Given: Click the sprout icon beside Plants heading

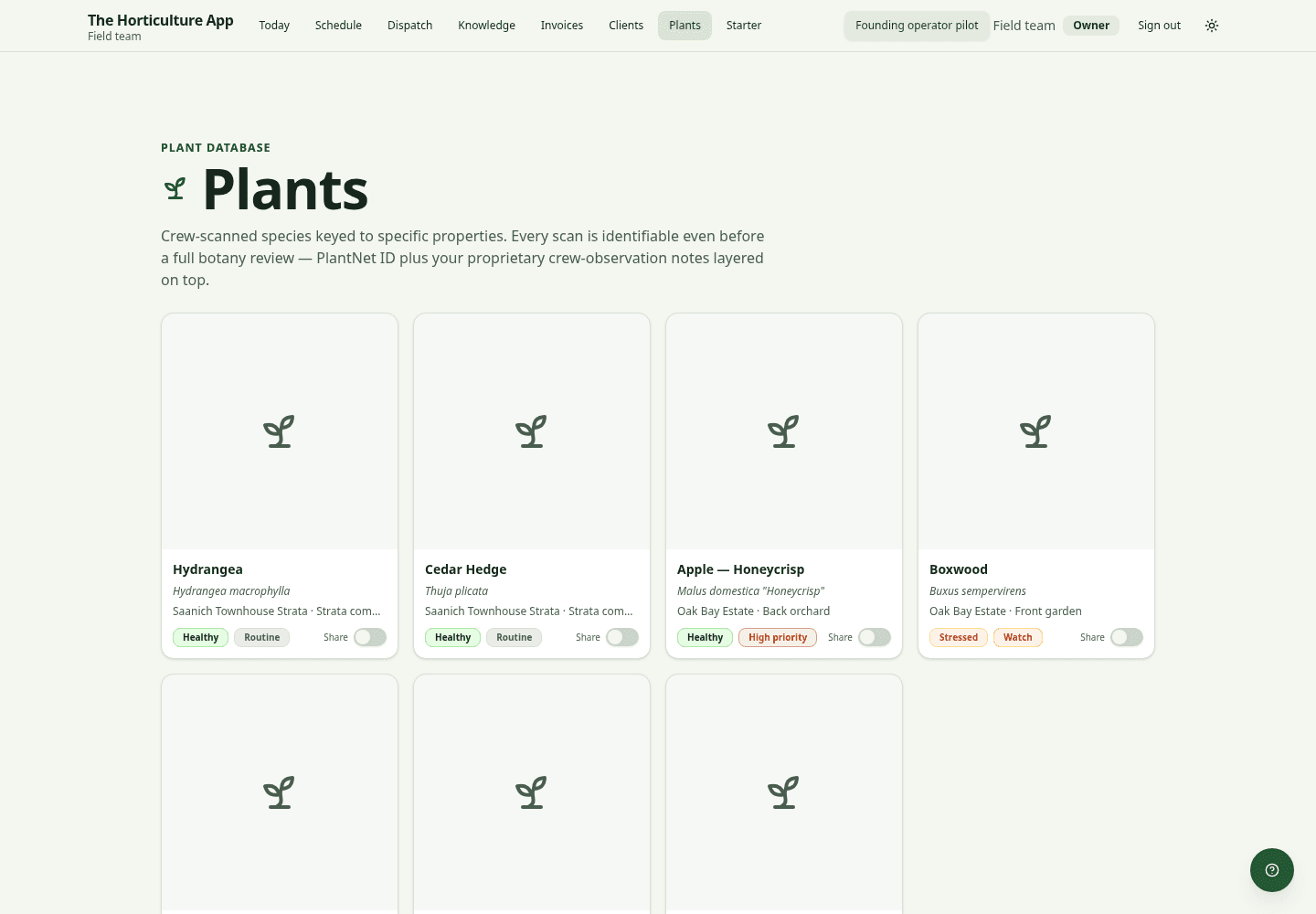Looking at the screenshot, I should (175, 189).
